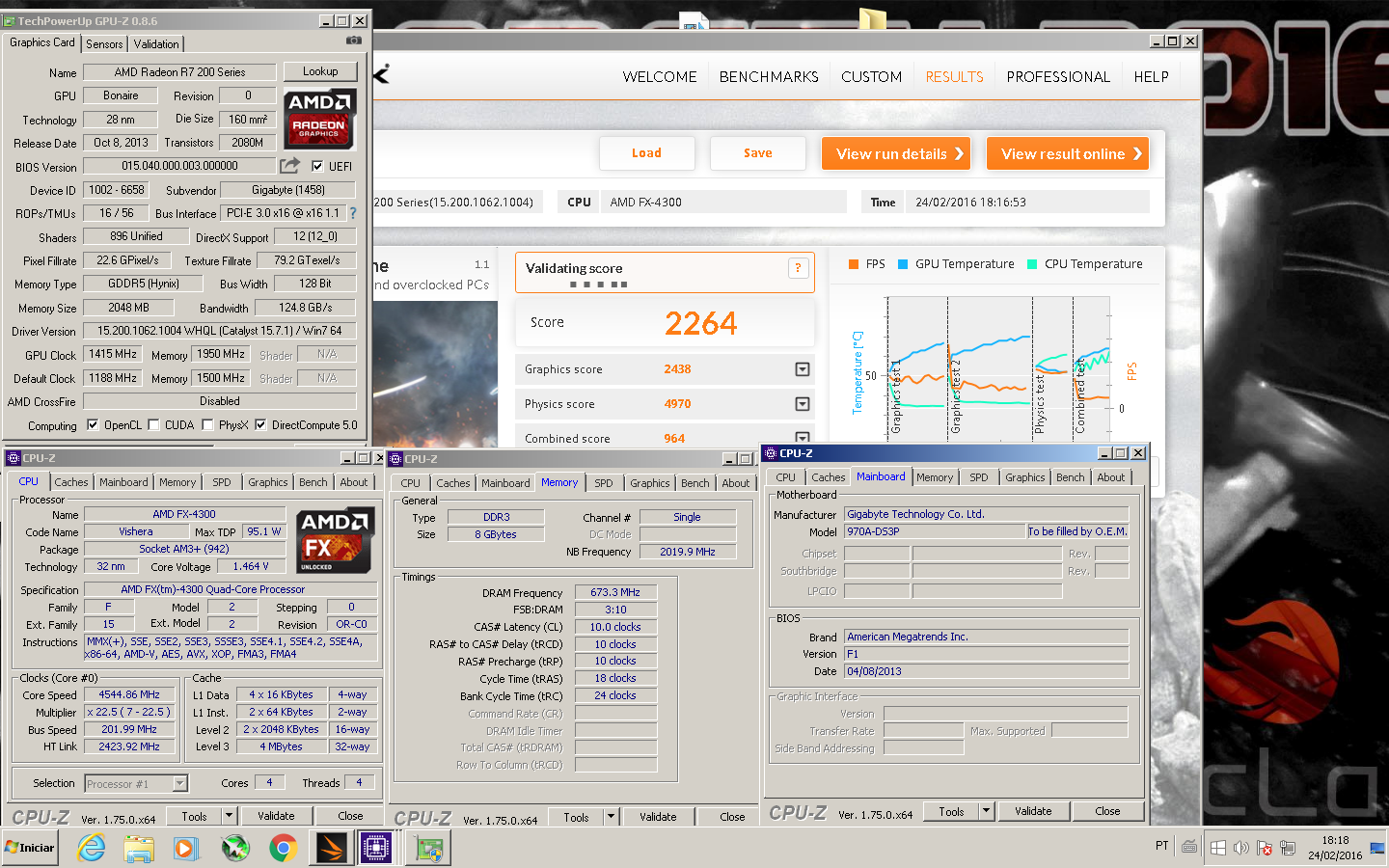Click the network connection tray icon

click(x=1288, y=848)
